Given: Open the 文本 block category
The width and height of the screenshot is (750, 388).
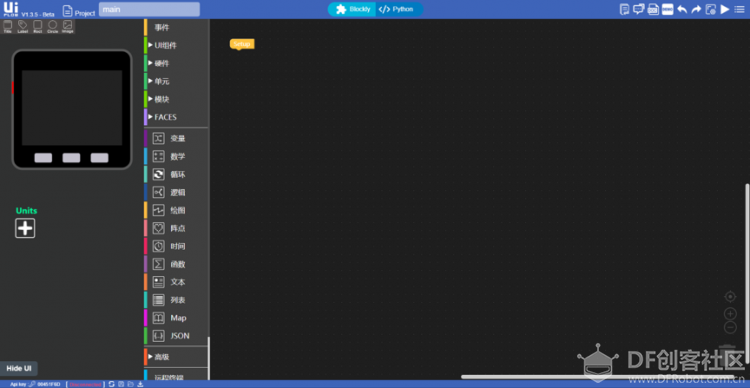Looking at the screenshot, I should point(176,282).
